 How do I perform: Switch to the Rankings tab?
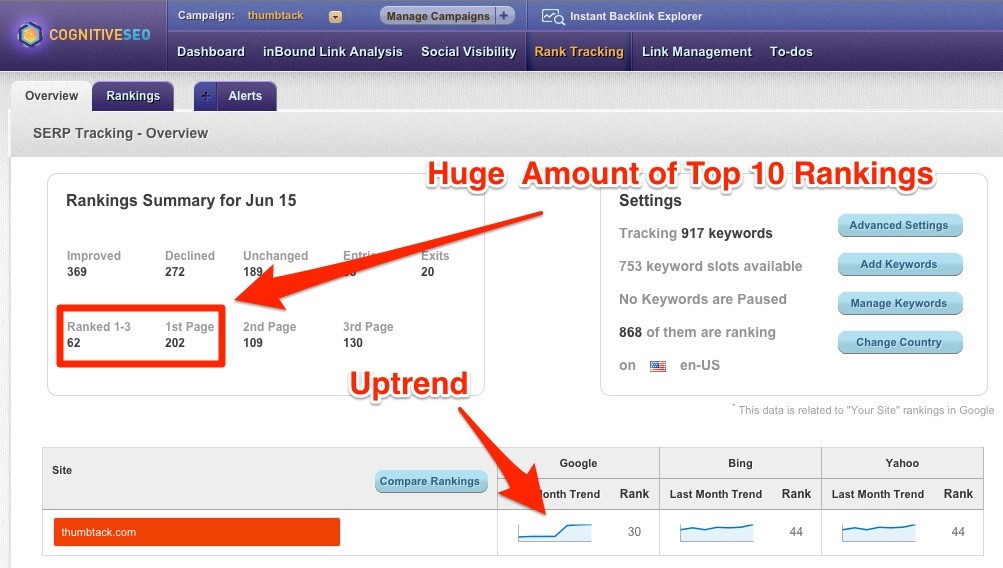(x=133, y=96)
